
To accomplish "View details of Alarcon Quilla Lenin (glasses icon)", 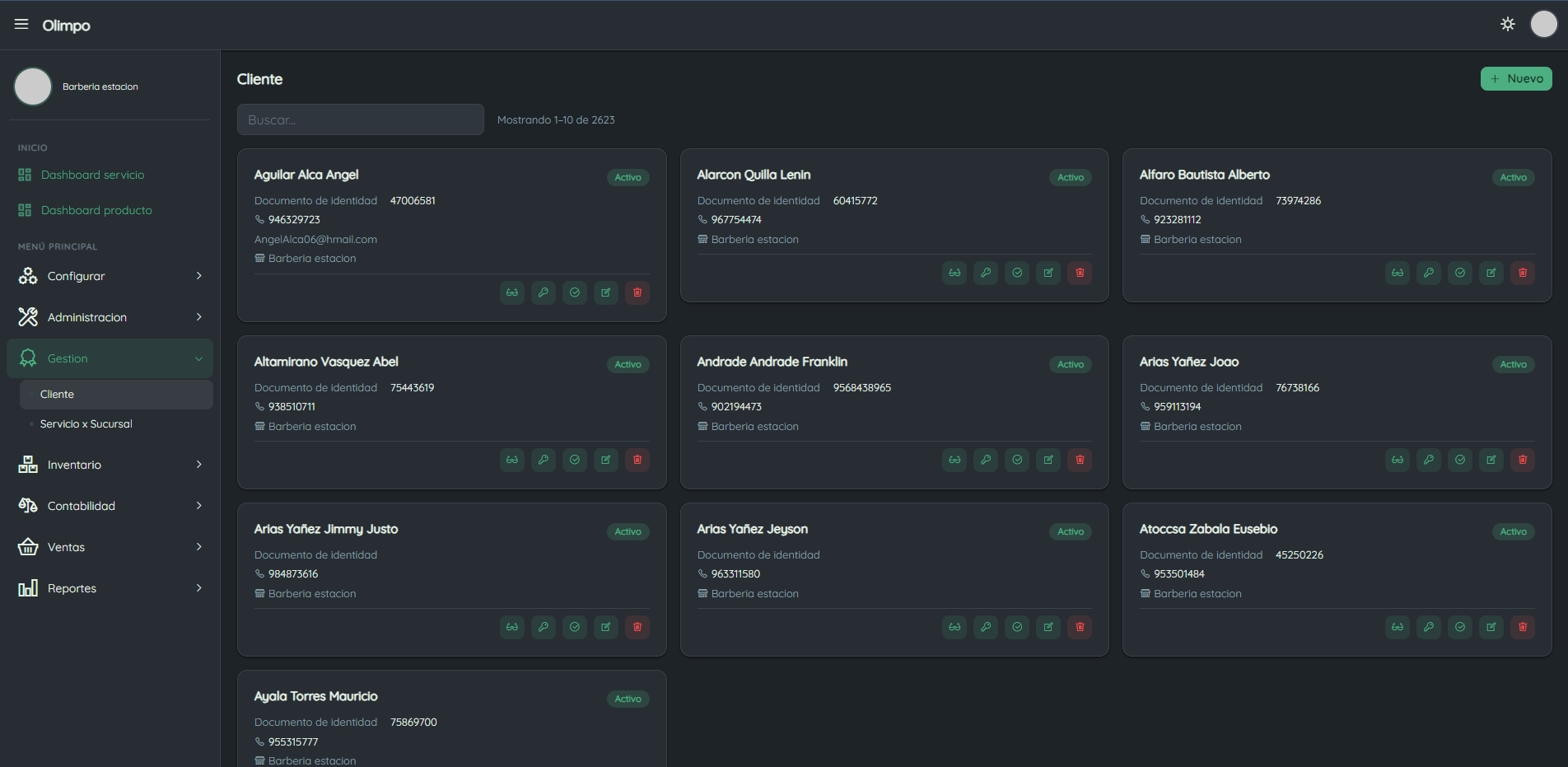I will [x=954, y=273].
